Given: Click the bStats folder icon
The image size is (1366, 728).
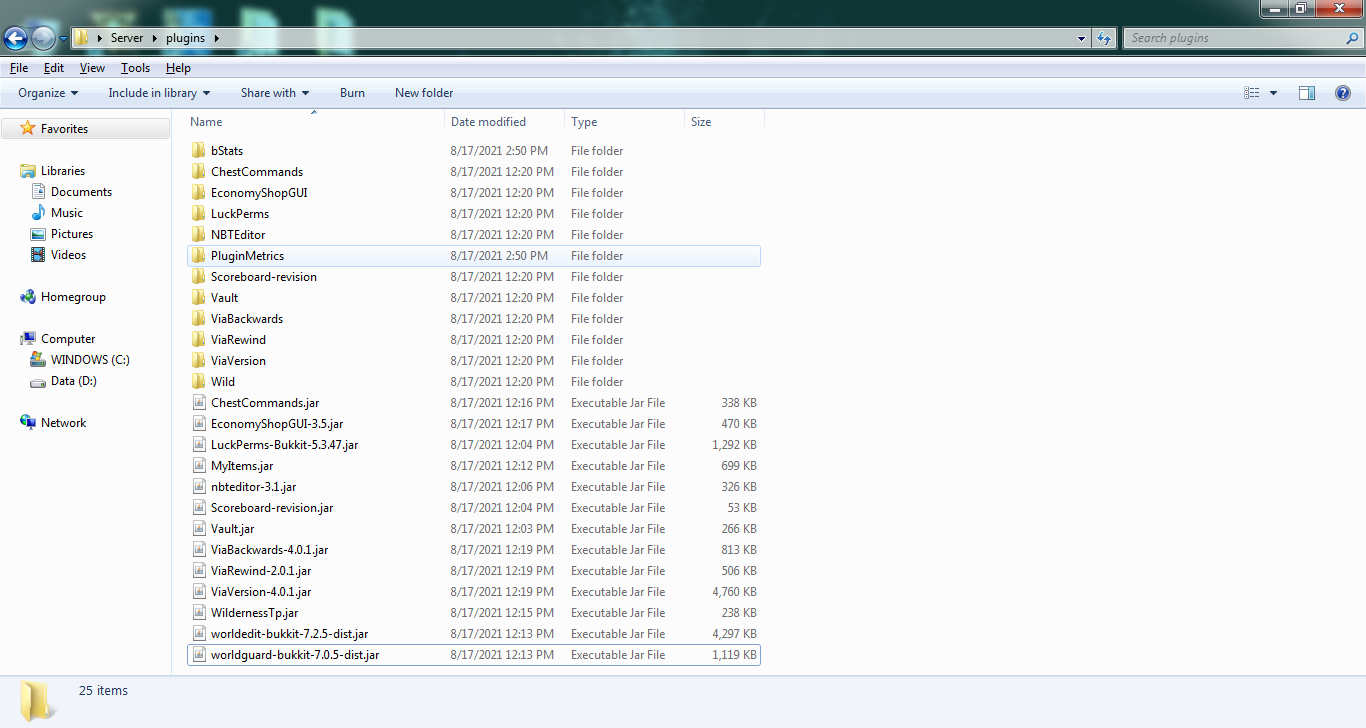Looking at the screenshot, I should click(199, 151).
